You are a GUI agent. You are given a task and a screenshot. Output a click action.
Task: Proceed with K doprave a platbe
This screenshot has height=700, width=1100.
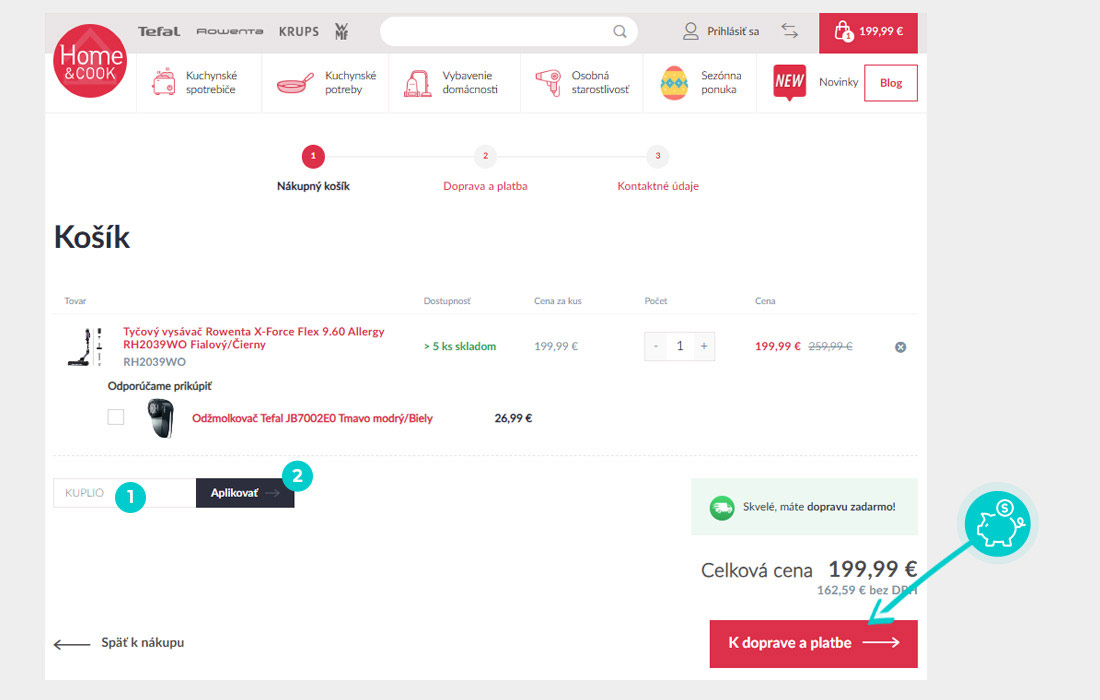pyautogui.click(x=814, y=643)
